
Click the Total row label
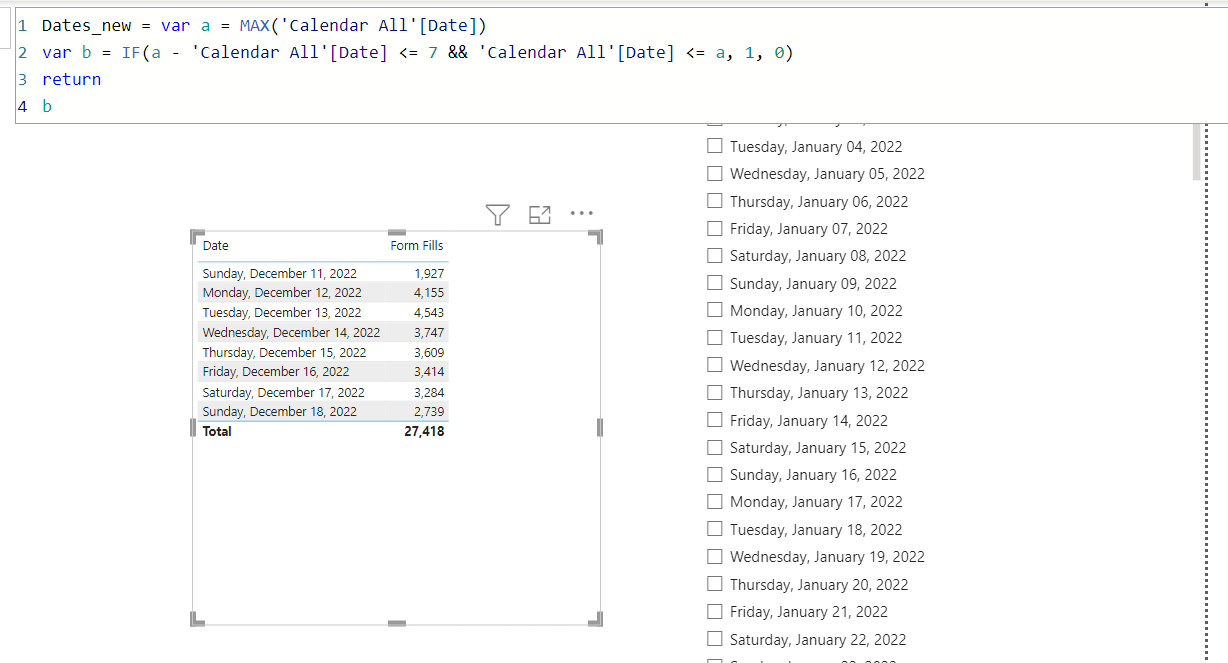coord(217,431)
